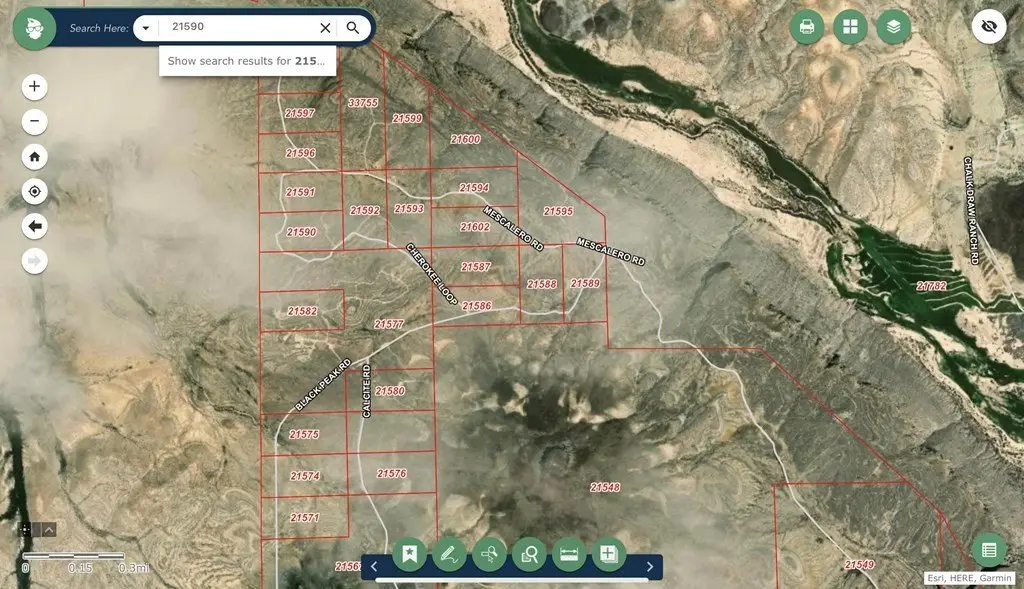Locate my position with the target icon
Image resolution: width=1024 pixels, height=589 pixels.
35,191
